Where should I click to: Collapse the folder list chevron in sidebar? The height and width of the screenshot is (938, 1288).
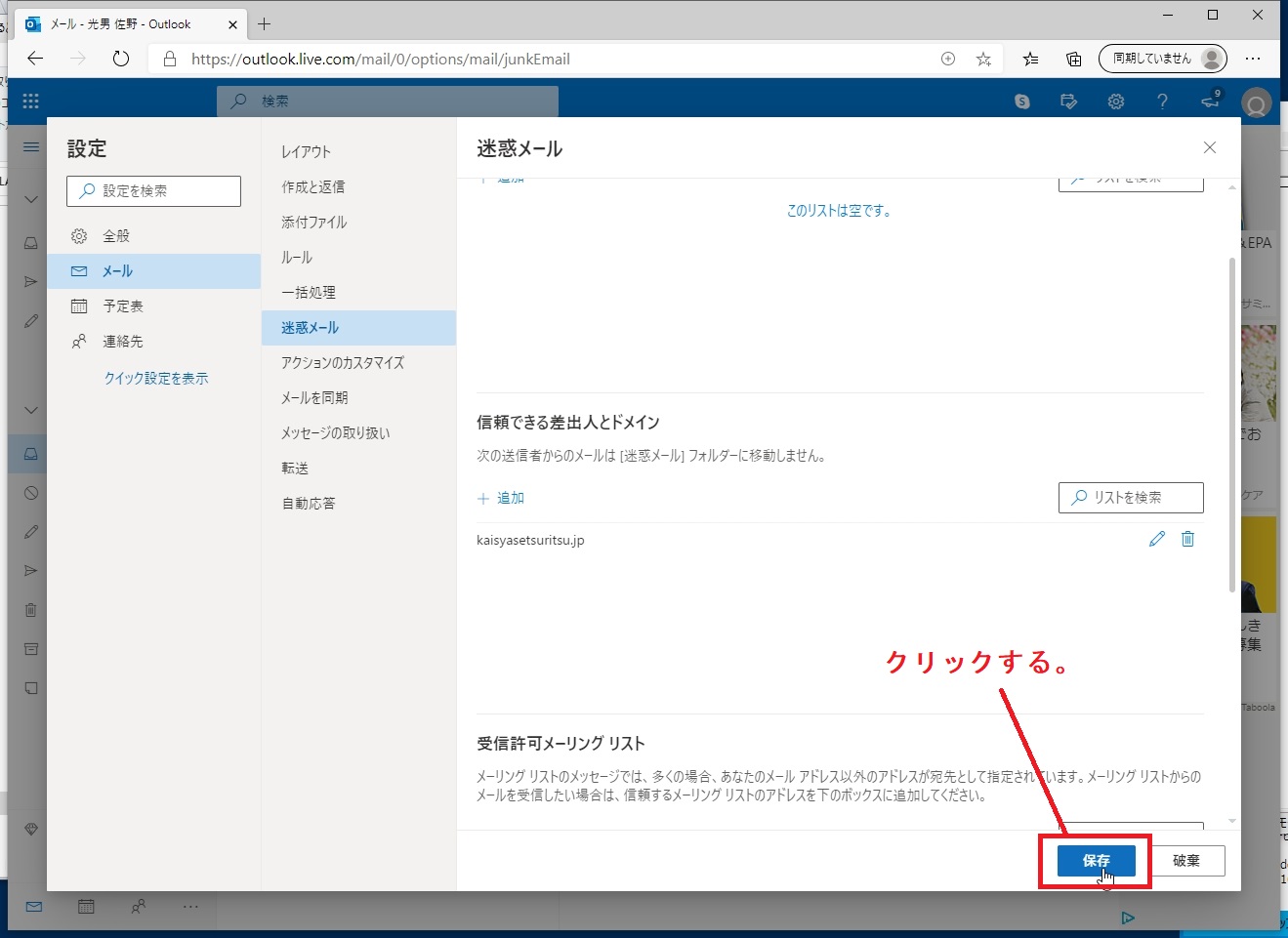[x=29, y=198]
